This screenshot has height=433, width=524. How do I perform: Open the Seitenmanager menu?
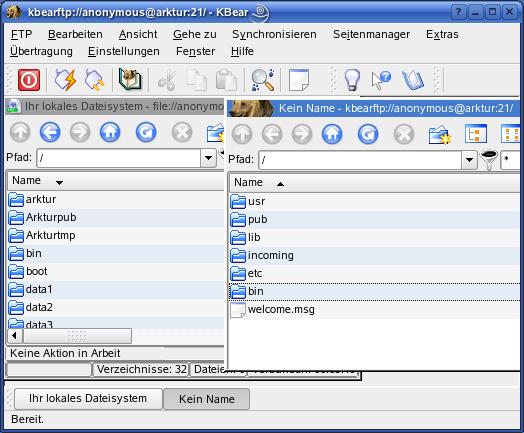(371, 34)
